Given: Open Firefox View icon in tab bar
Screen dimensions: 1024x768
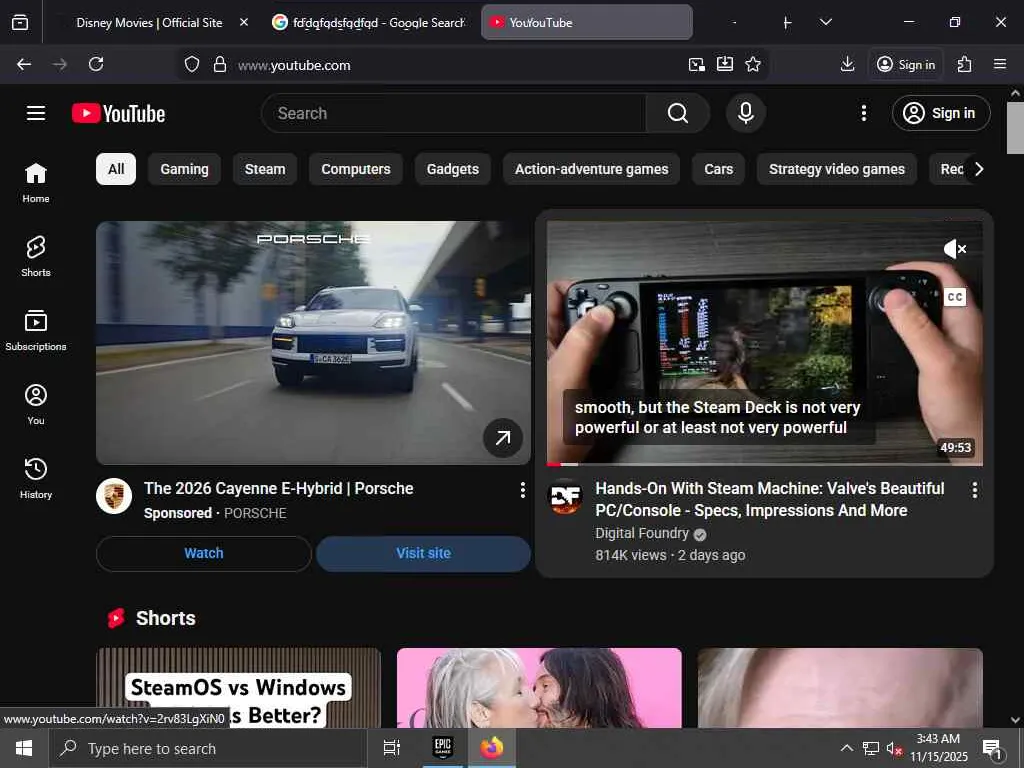Looking at the screenshot, I should point(20,22).
